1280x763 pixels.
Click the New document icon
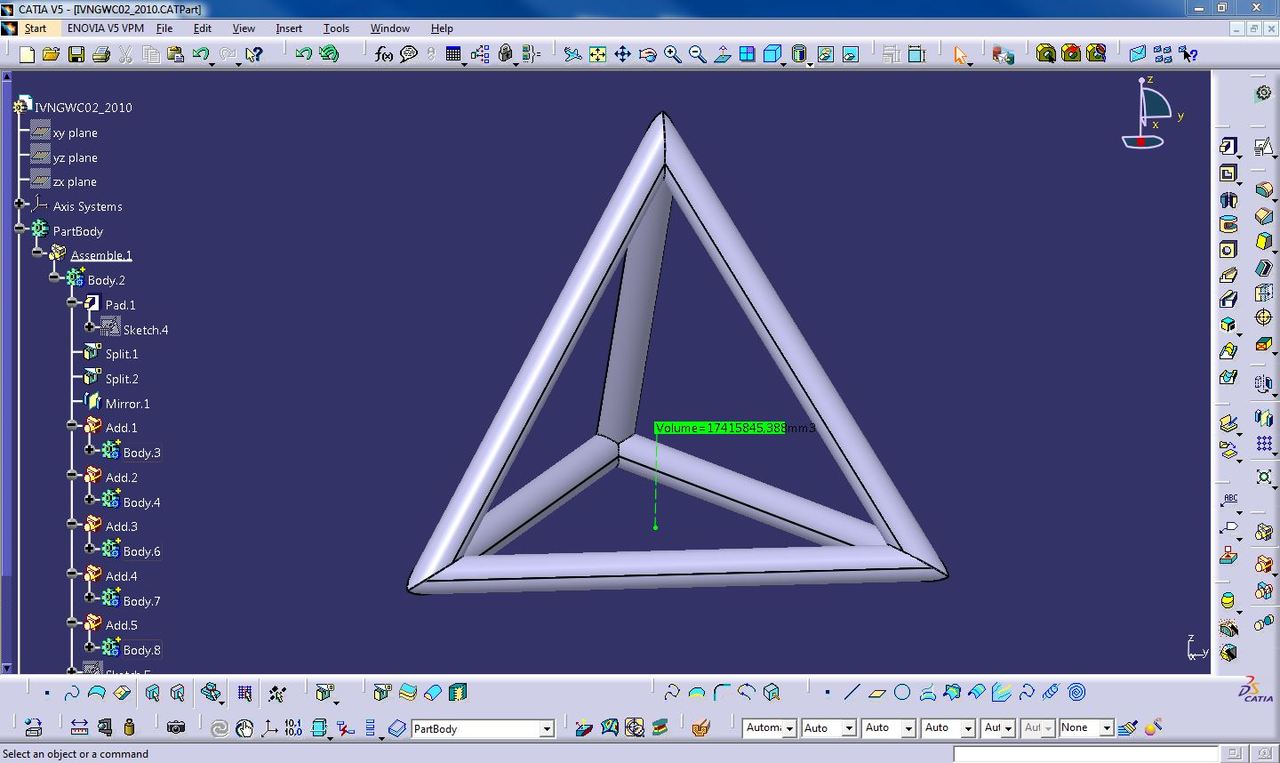tap(27, 54)
